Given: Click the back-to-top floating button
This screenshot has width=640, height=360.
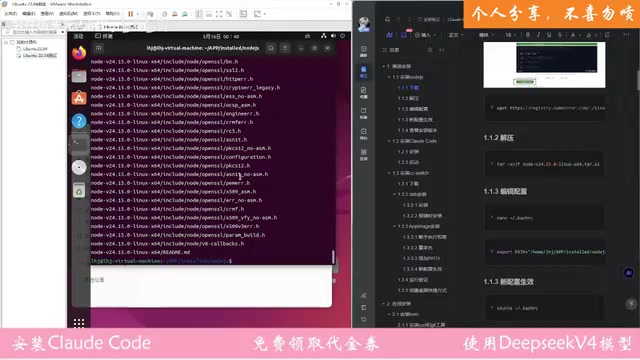Looking at the screenshot, I should point(631,304).
